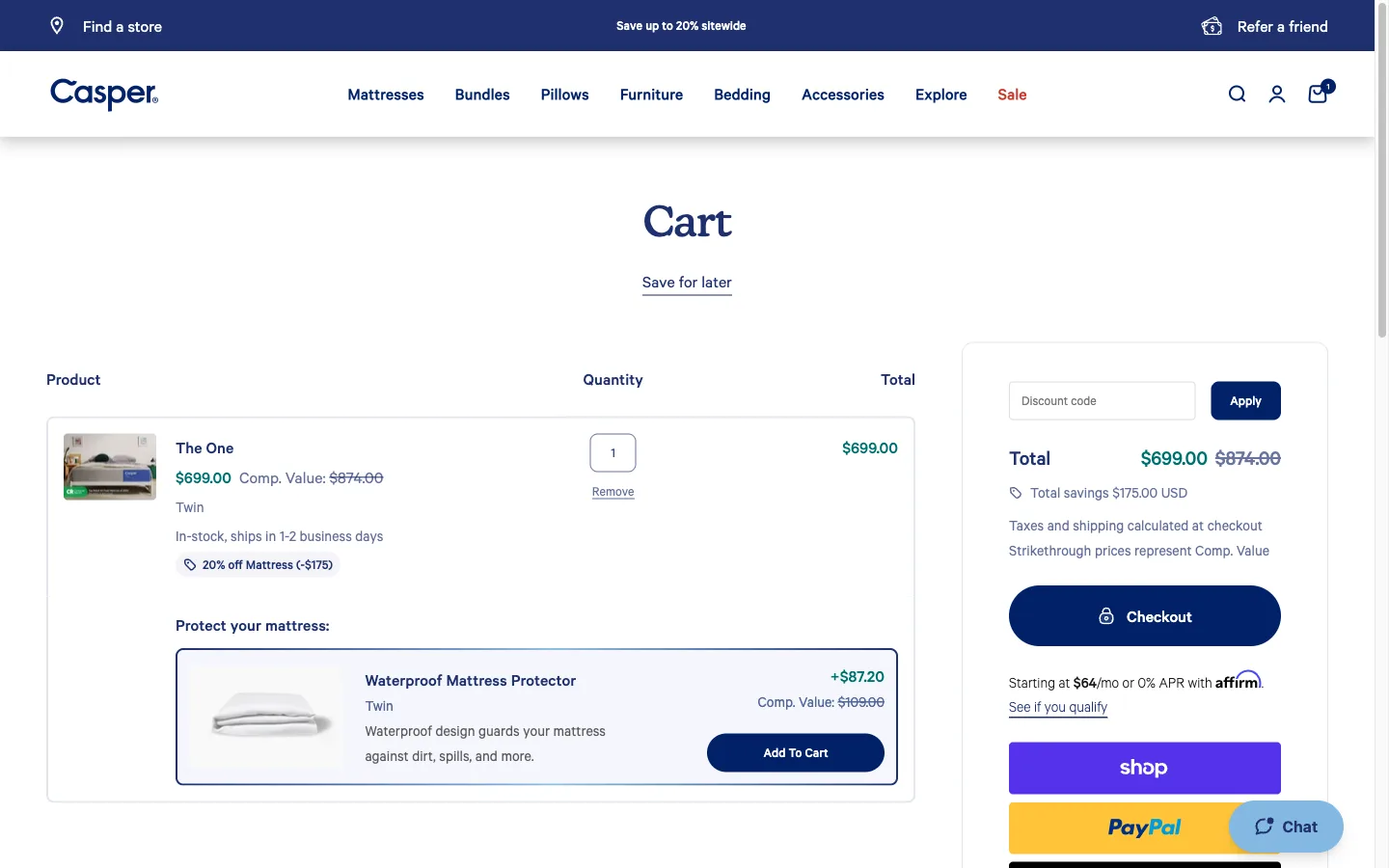Click the Casper logo

(104, 94)
